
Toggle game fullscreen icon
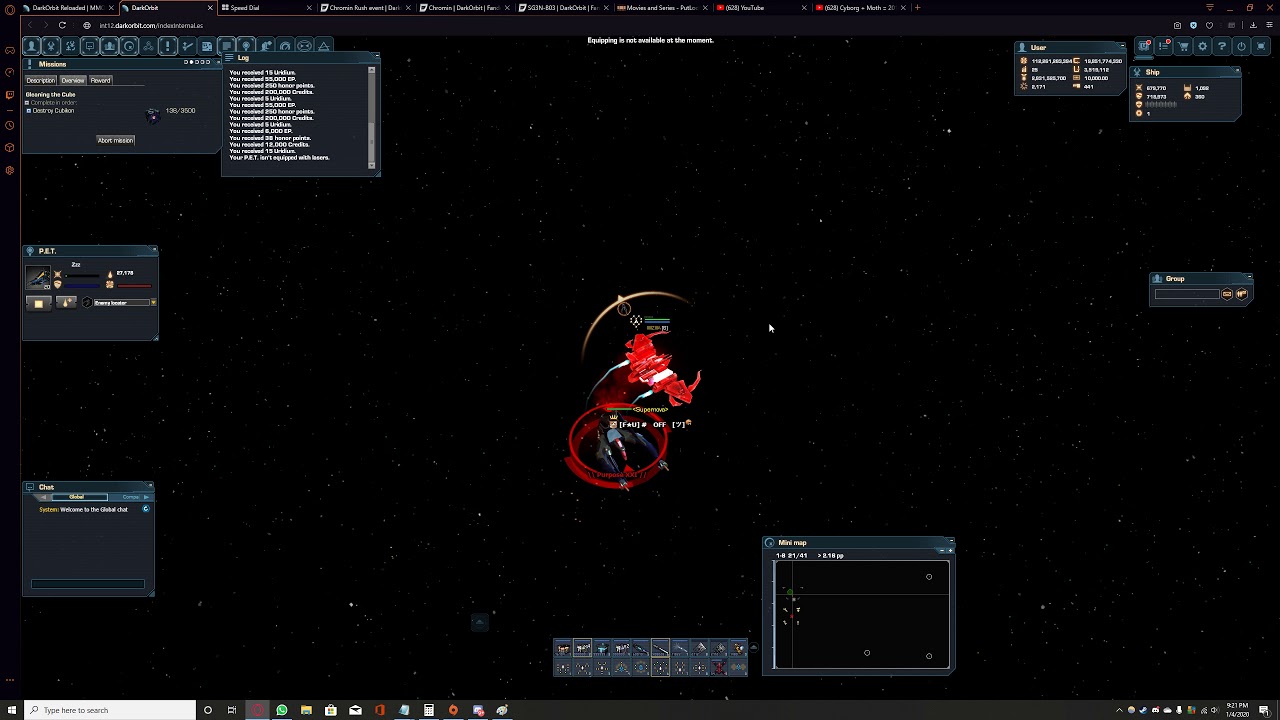point(1261,46)
